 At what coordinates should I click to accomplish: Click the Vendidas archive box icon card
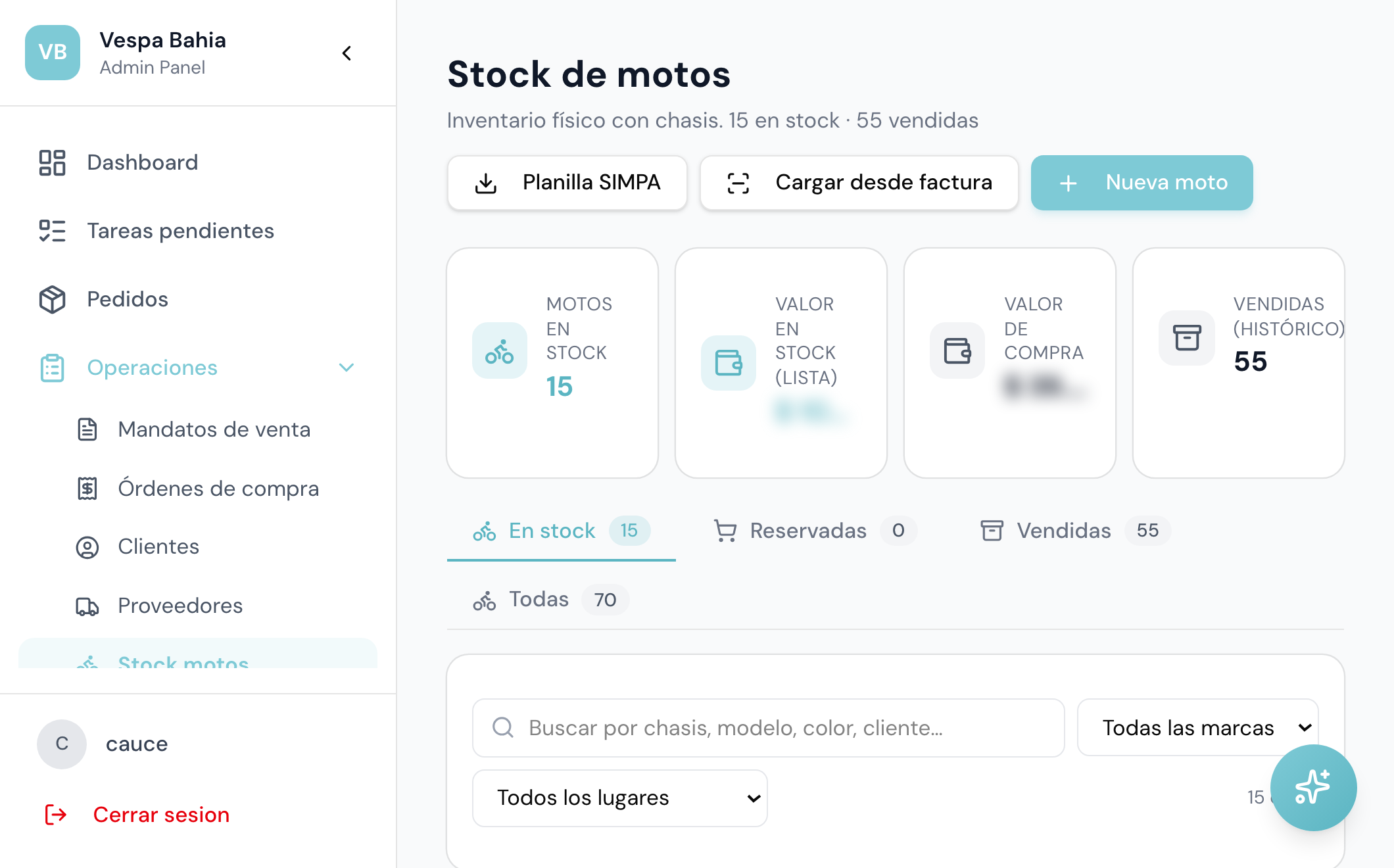click(x=1187, y=338)
